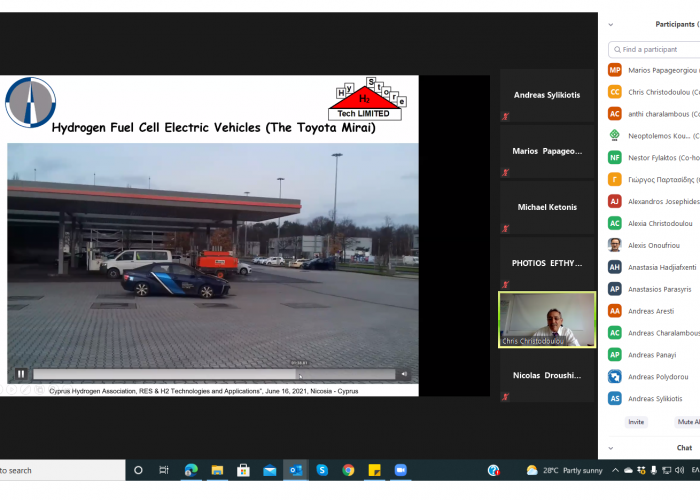
Task: Select Andreas Sylikiotis AS avatar
Action: [x=615, y=398]
